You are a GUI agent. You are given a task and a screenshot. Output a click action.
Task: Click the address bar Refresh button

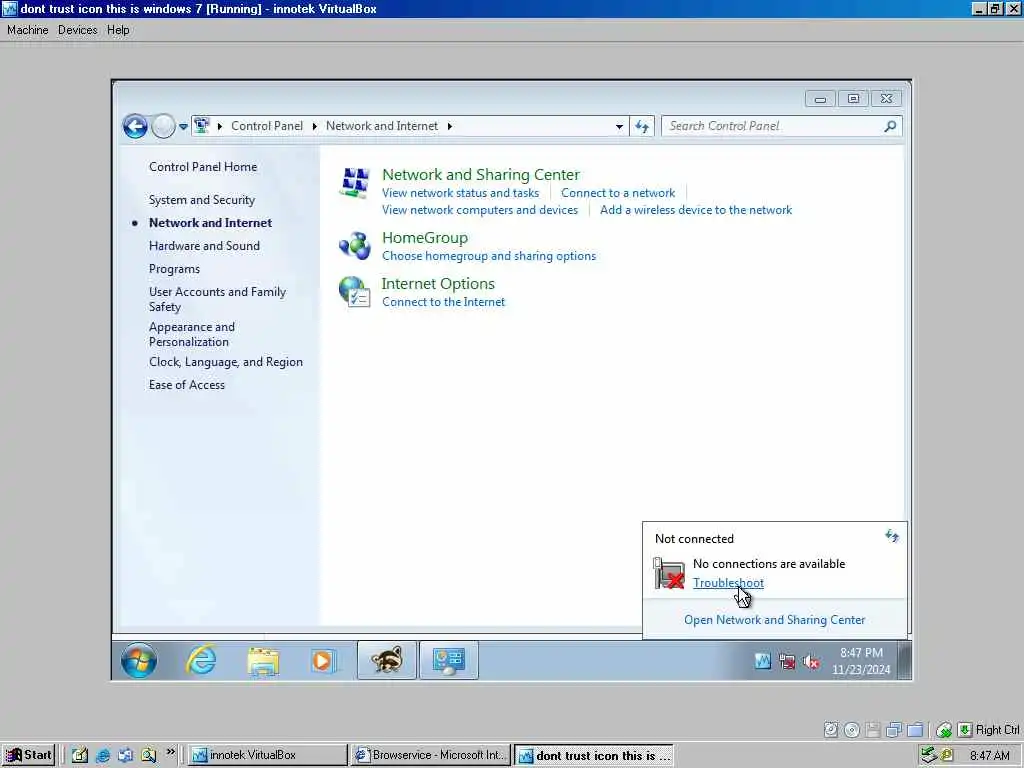(x=642, y=127)
